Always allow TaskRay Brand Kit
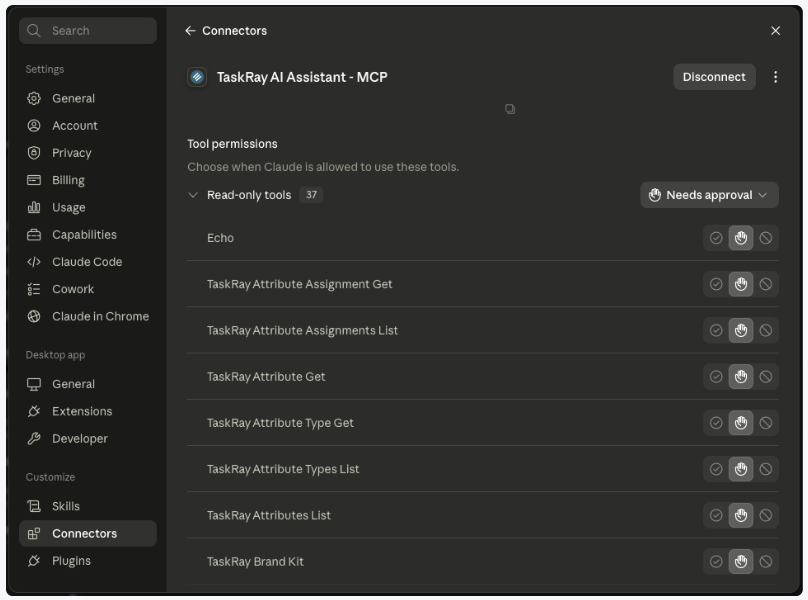808x600 pixels. point(716,562)
